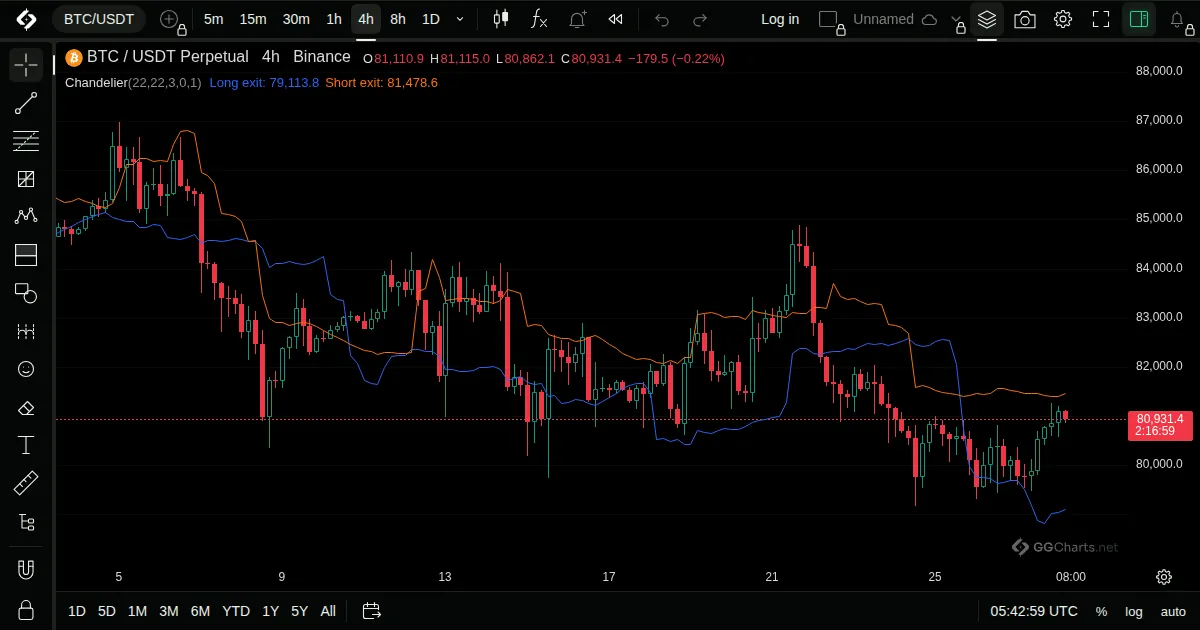Set the date range to 1M
This screenshot has width=1200, height=630.
(137, 611)
